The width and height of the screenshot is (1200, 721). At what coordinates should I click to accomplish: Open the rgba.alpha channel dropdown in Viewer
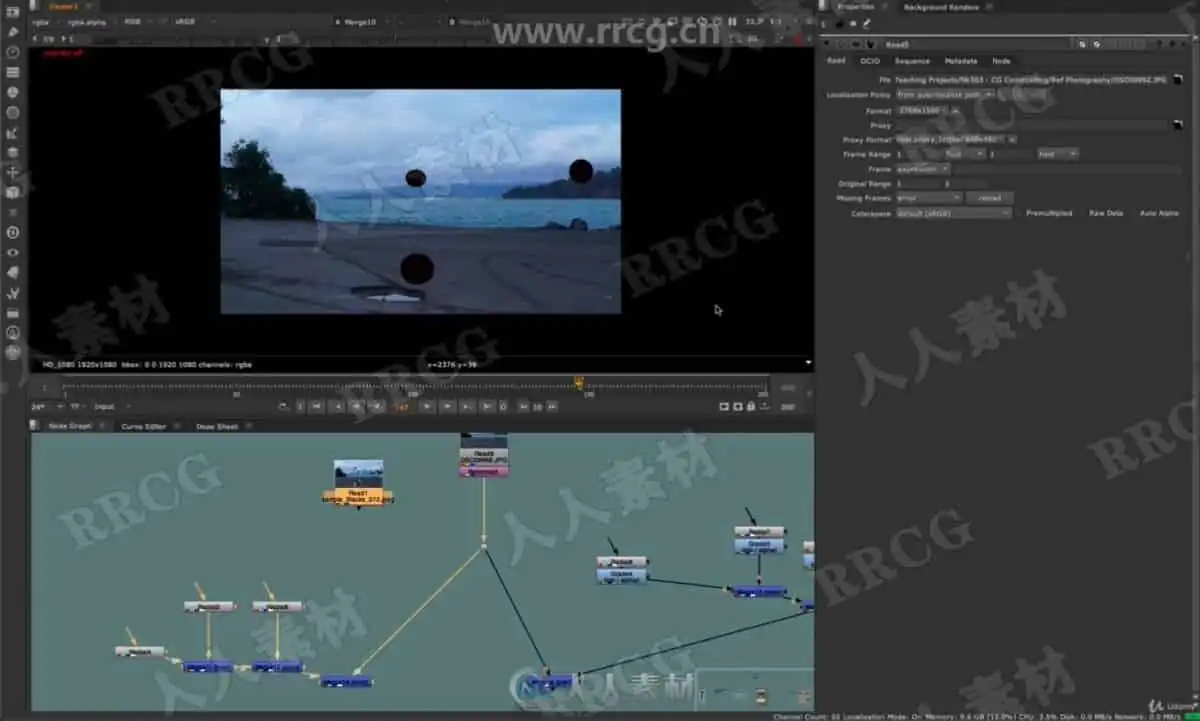coord(89,21)
